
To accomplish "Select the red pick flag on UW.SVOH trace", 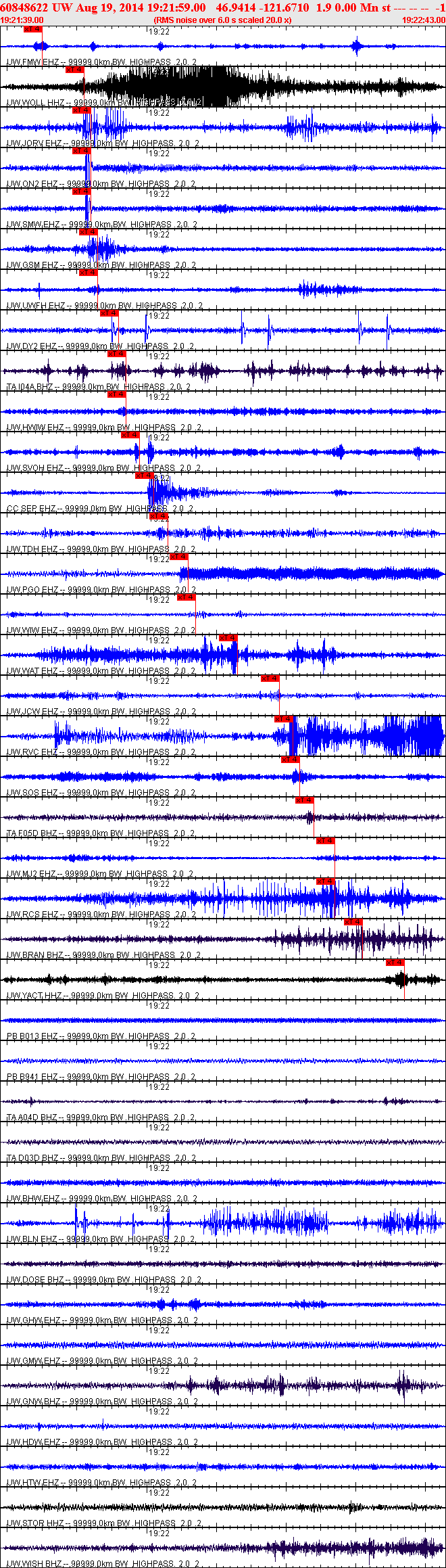I will pos(130,435).
